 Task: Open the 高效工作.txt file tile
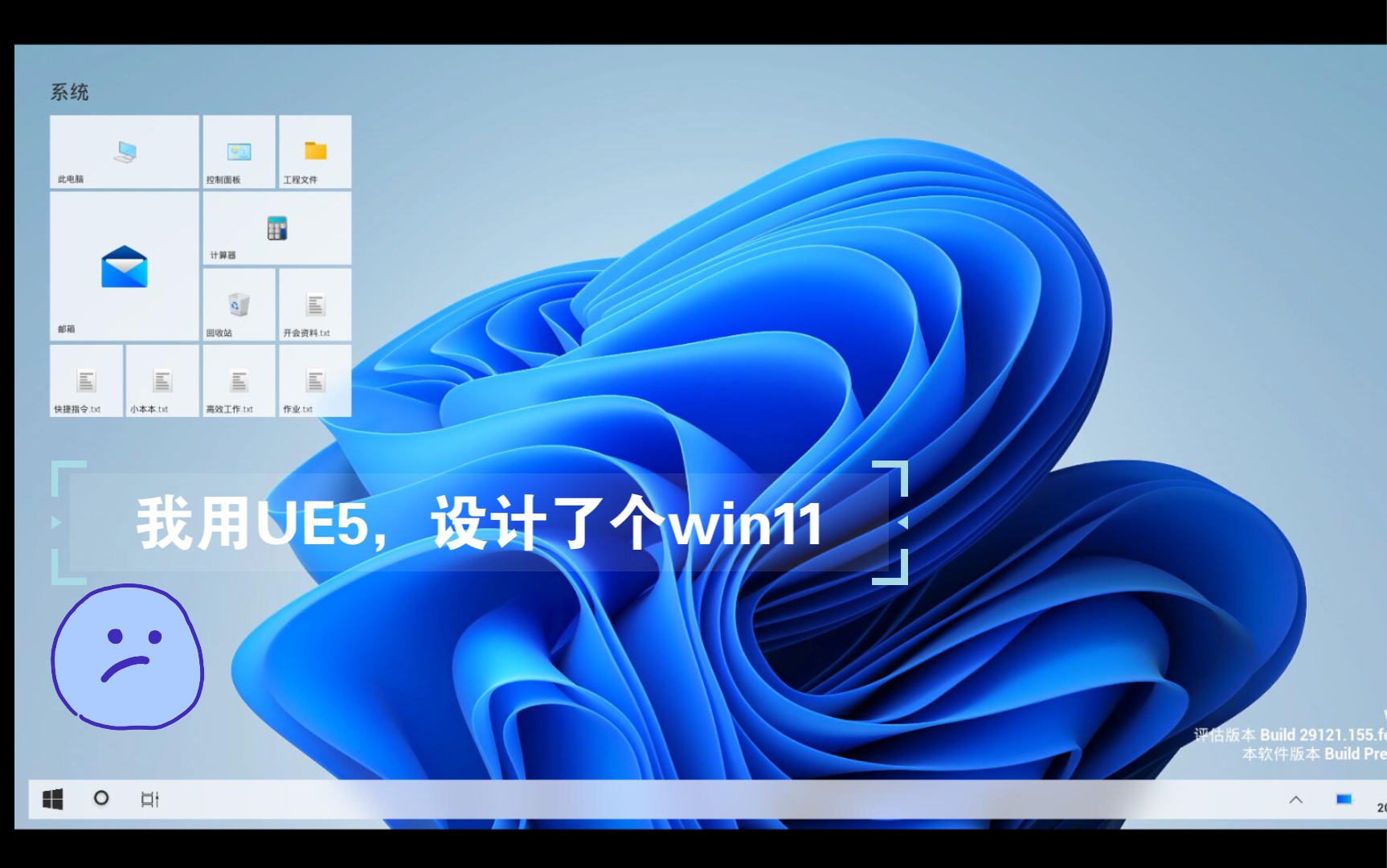239,381
